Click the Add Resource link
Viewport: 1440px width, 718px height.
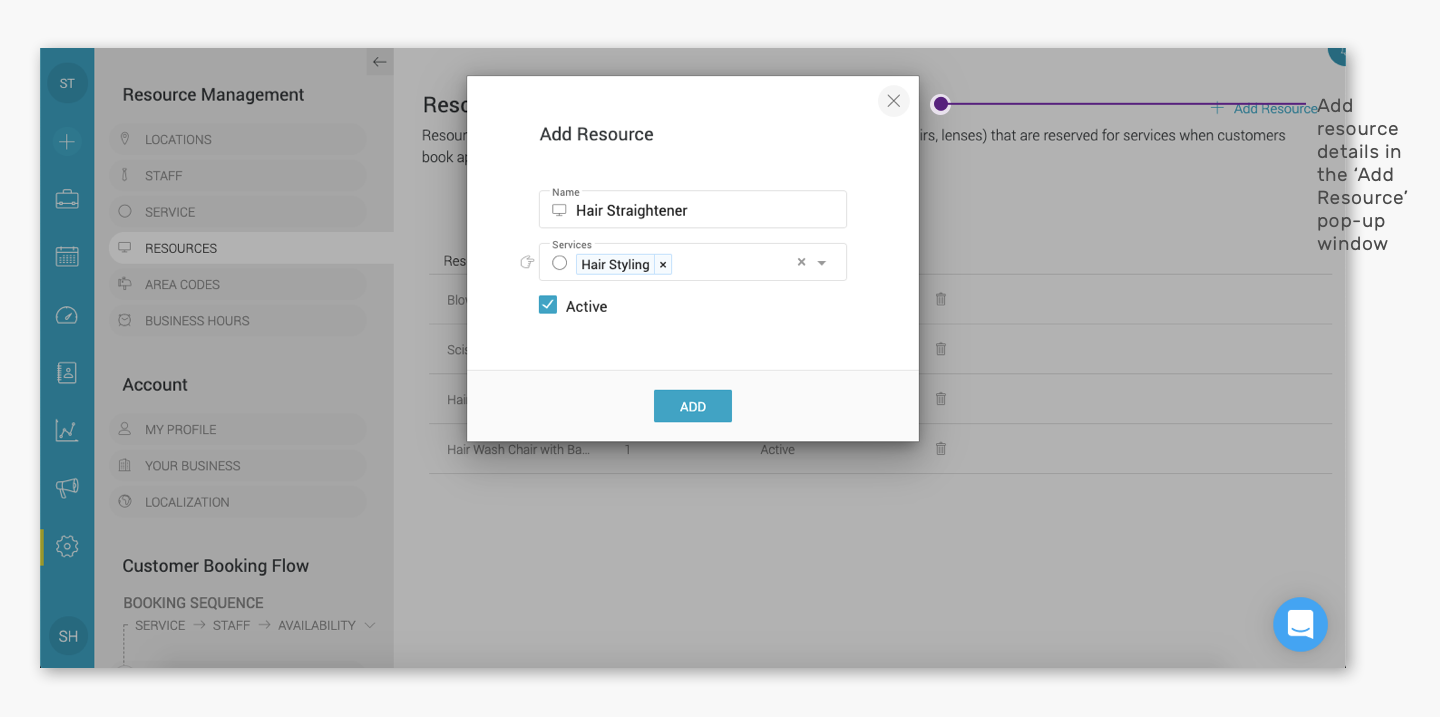point(1264,108)
